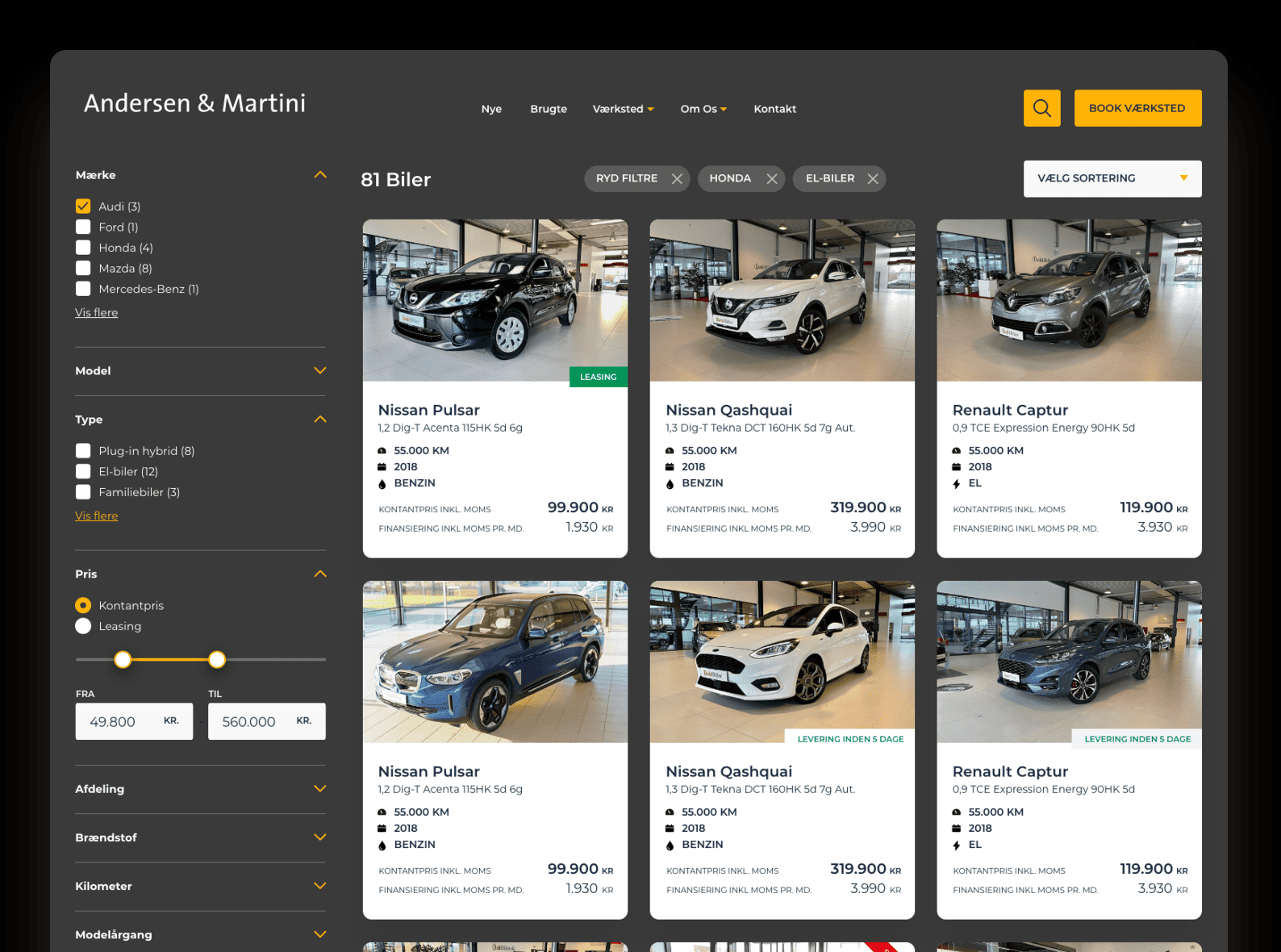Click Andersen & Martini logo

click(194, 103)
